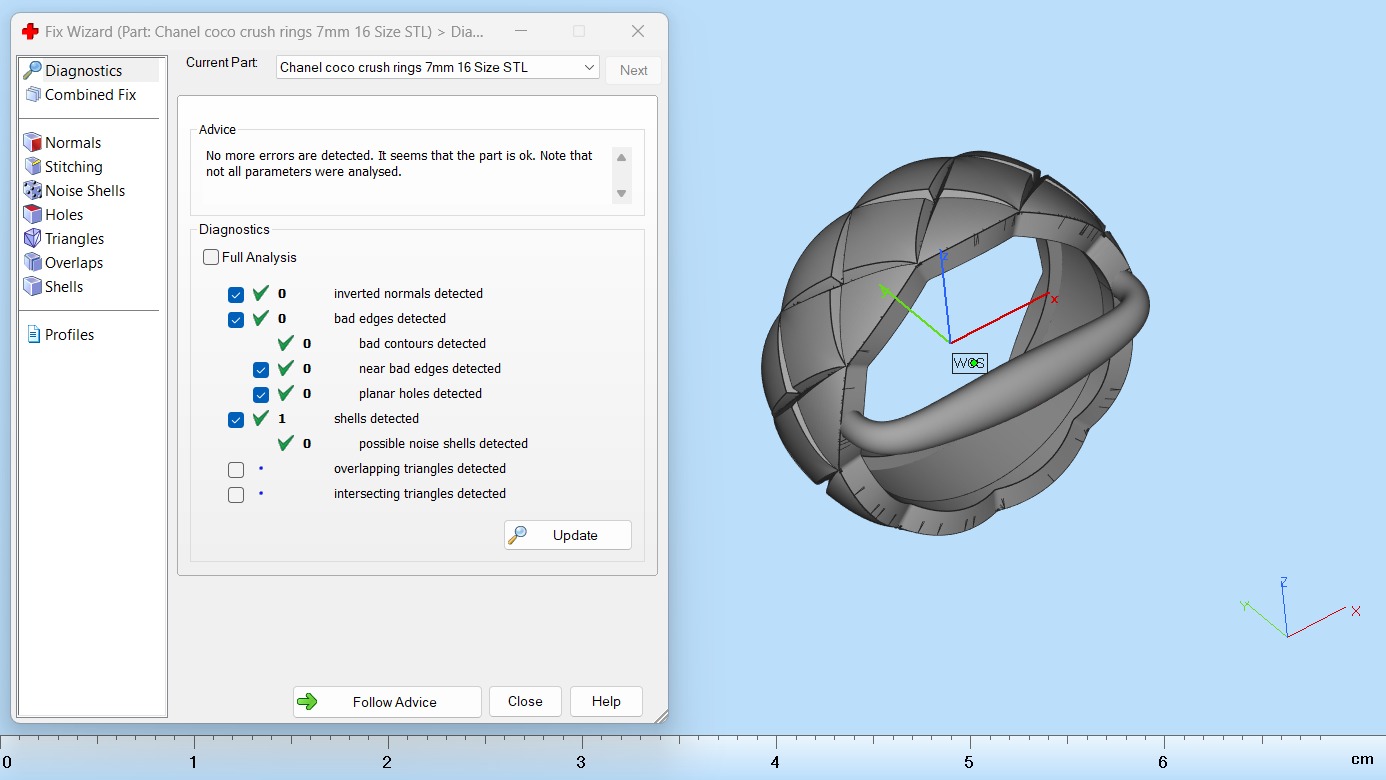The width and height of the screenshot is (1386, 780).
Task: Click the Overlaps cube icon
Action: click(x=32, y=263)
